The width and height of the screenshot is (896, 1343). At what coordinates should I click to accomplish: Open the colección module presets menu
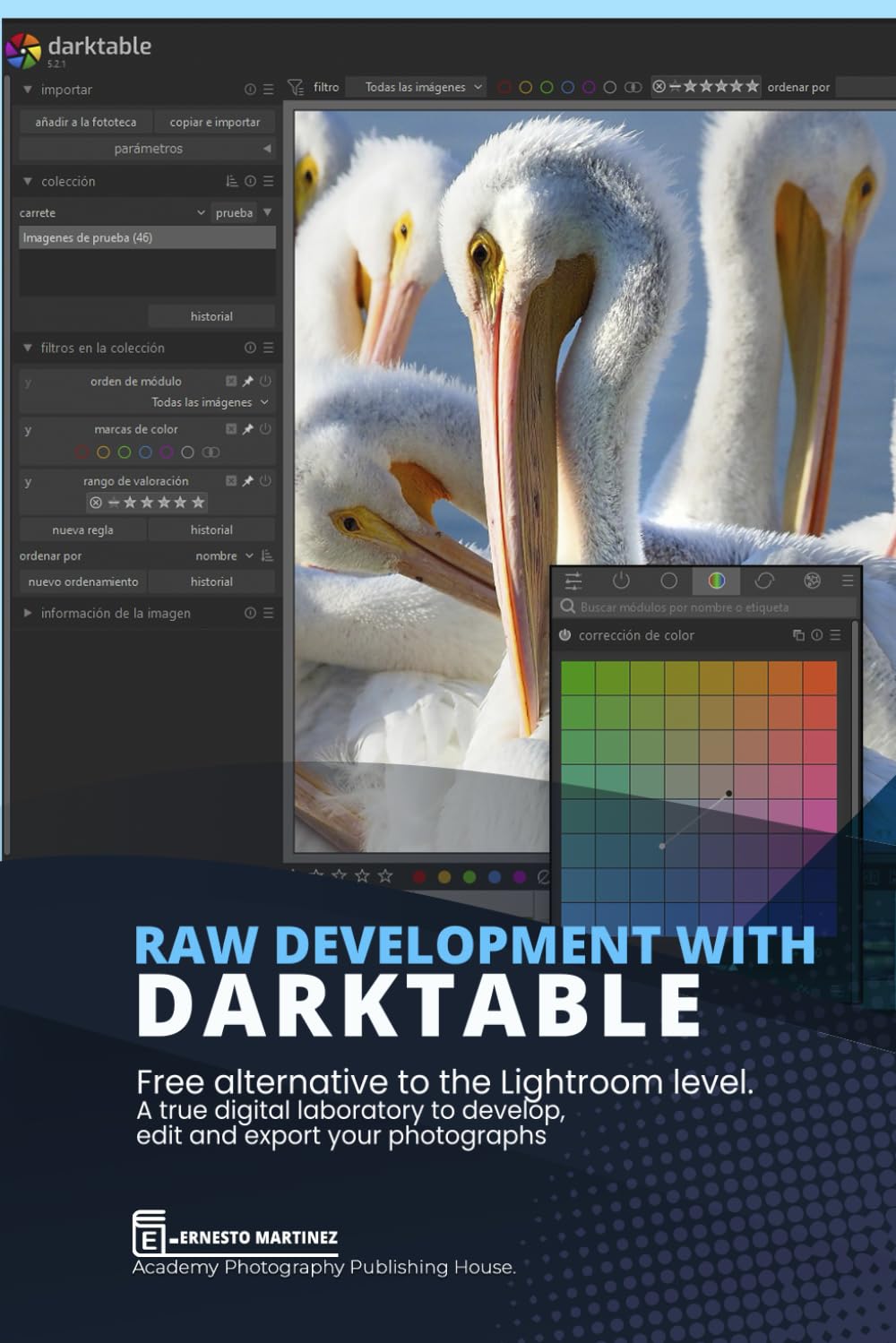[268, 181]
